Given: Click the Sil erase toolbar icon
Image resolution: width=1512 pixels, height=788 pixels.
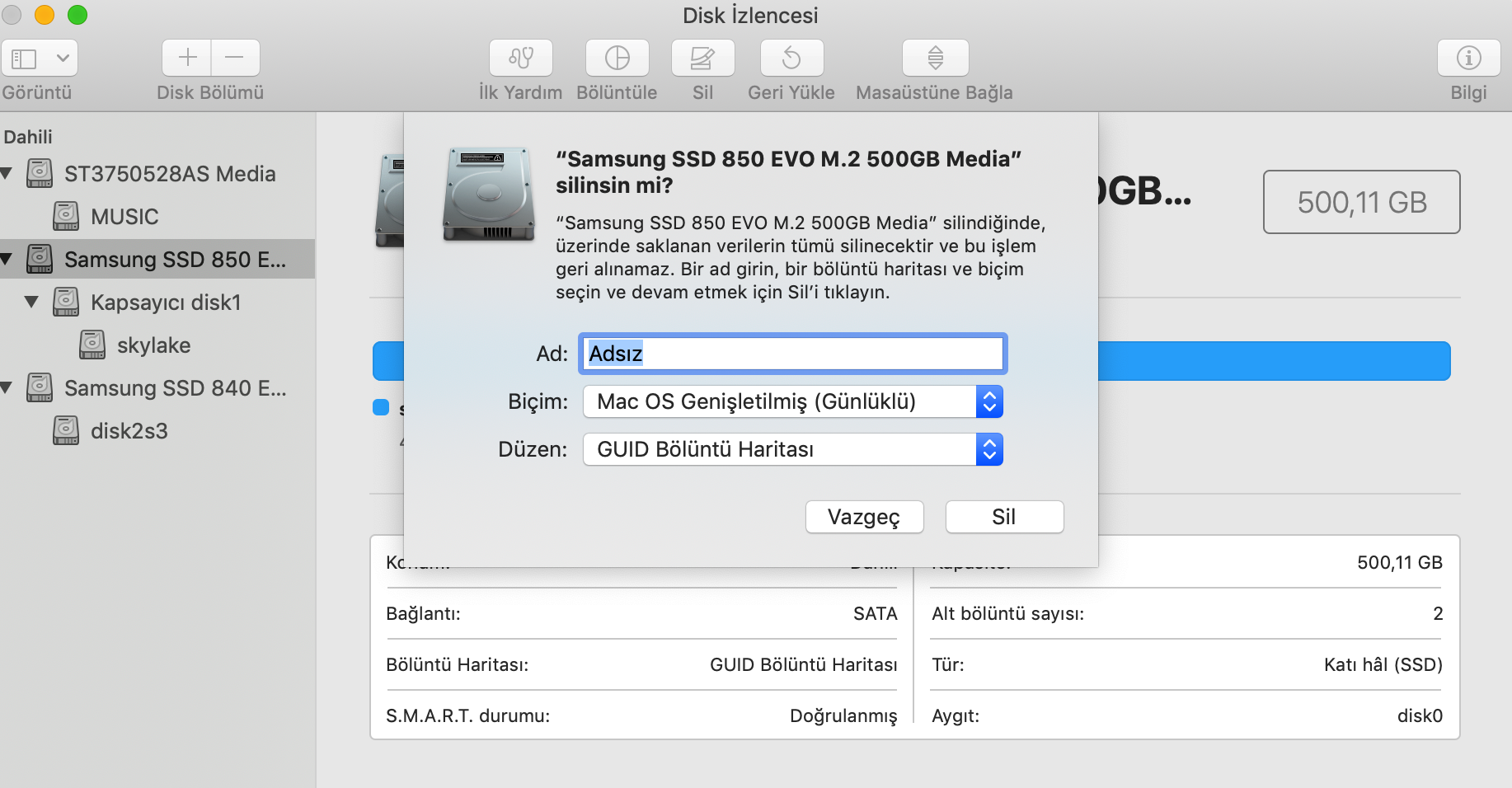Looking at the screenshot, I should (x=702, y=59).
